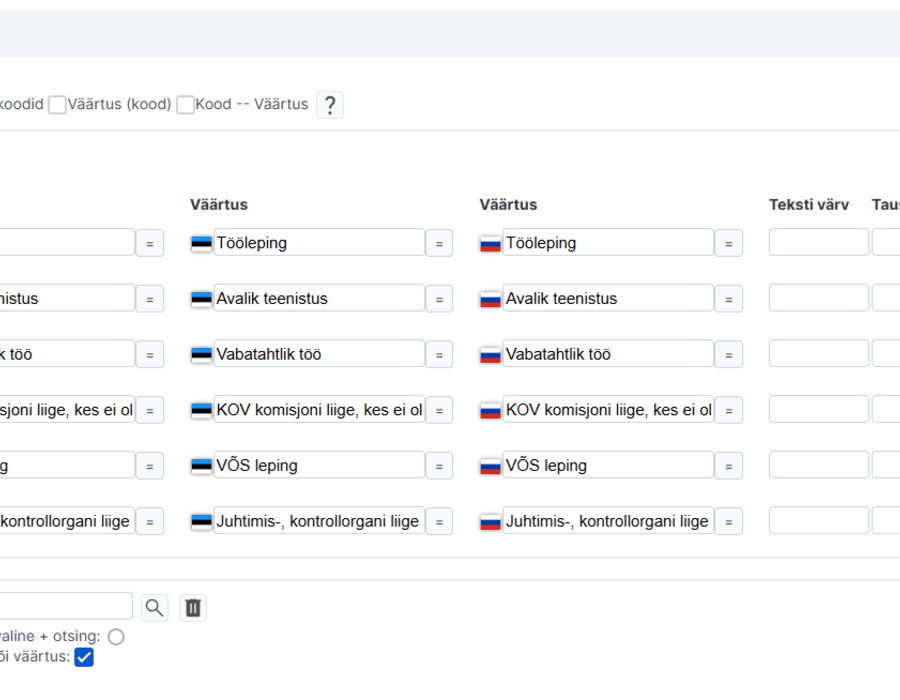Select the Russian flag beside KOV komisjoni liige
Image resolution: width=900 pixels, height=700 pixels.
point(491,410)
